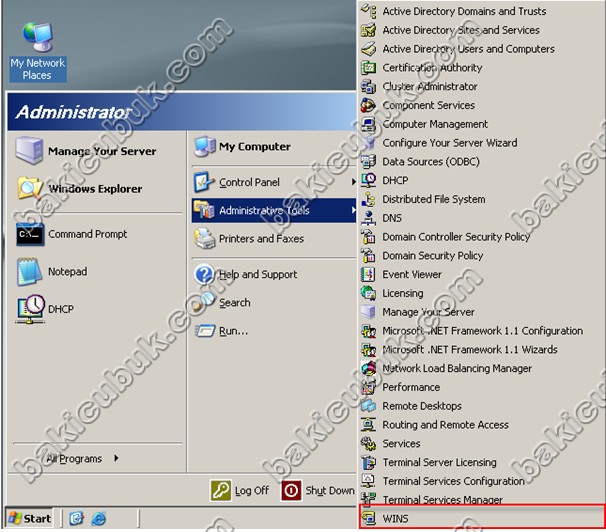This screenshot has height=532, width=606.
Task: Open the Performance icon
Action: [369, 387]
